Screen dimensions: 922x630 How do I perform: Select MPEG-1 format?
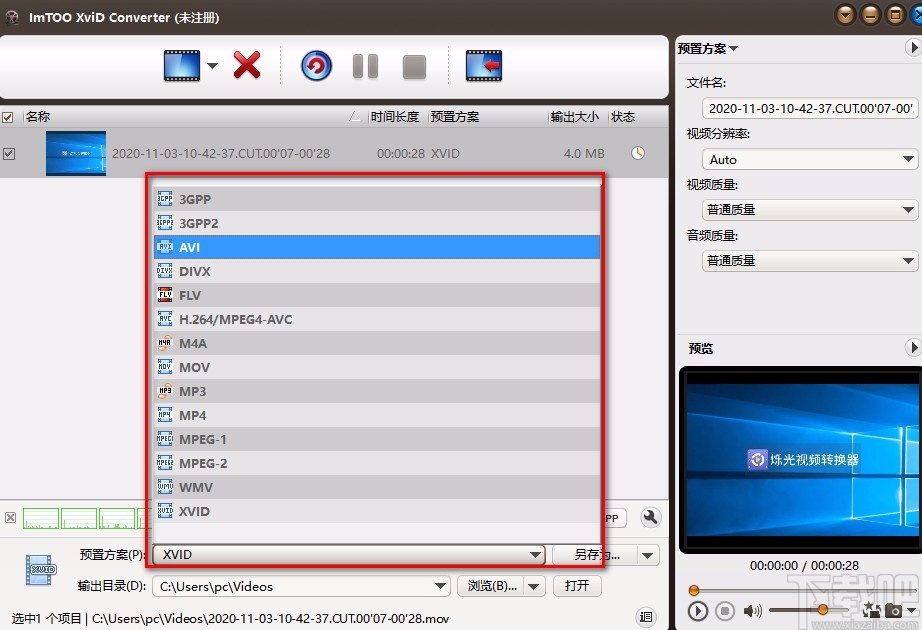tap(377, 439)
